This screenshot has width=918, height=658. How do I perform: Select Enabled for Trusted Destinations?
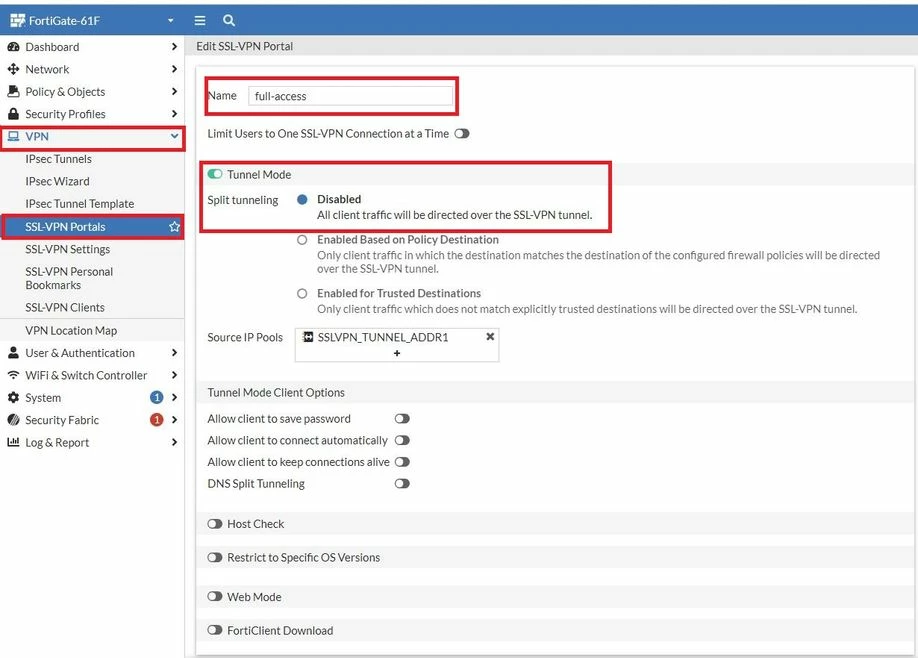302,293
